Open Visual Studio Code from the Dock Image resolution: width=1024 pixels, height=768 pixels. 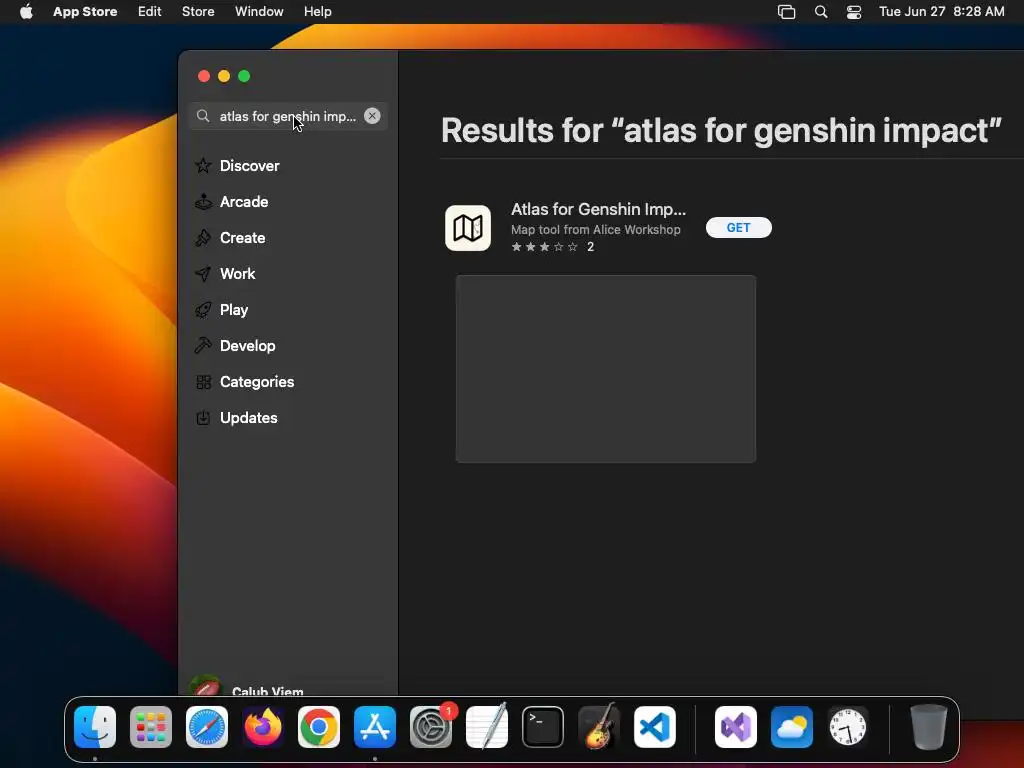click(x=655, y=727)
